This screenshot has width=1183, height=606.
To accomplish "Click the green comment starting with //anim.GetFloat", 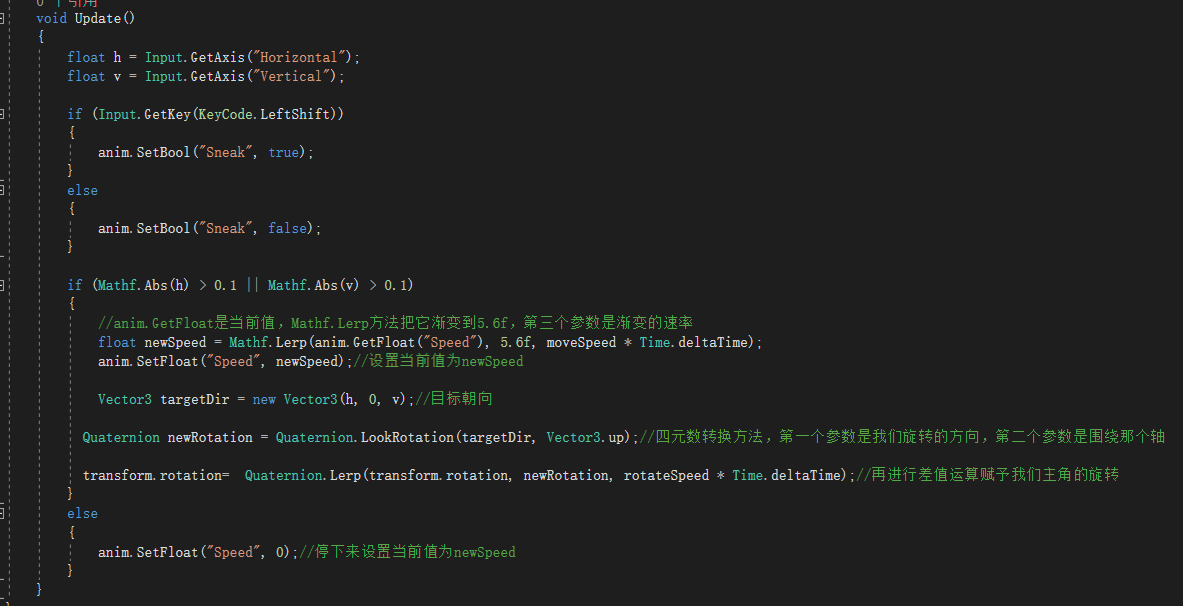I will point(396,323).
